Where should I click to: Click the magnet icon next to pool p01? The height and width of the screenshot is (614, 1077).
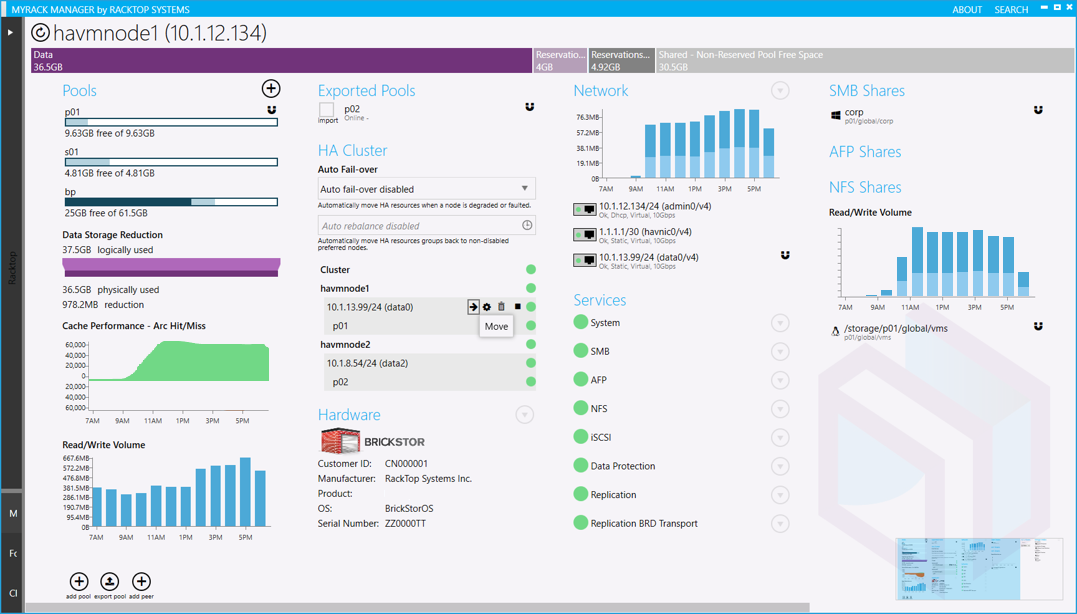coord(271,110)
